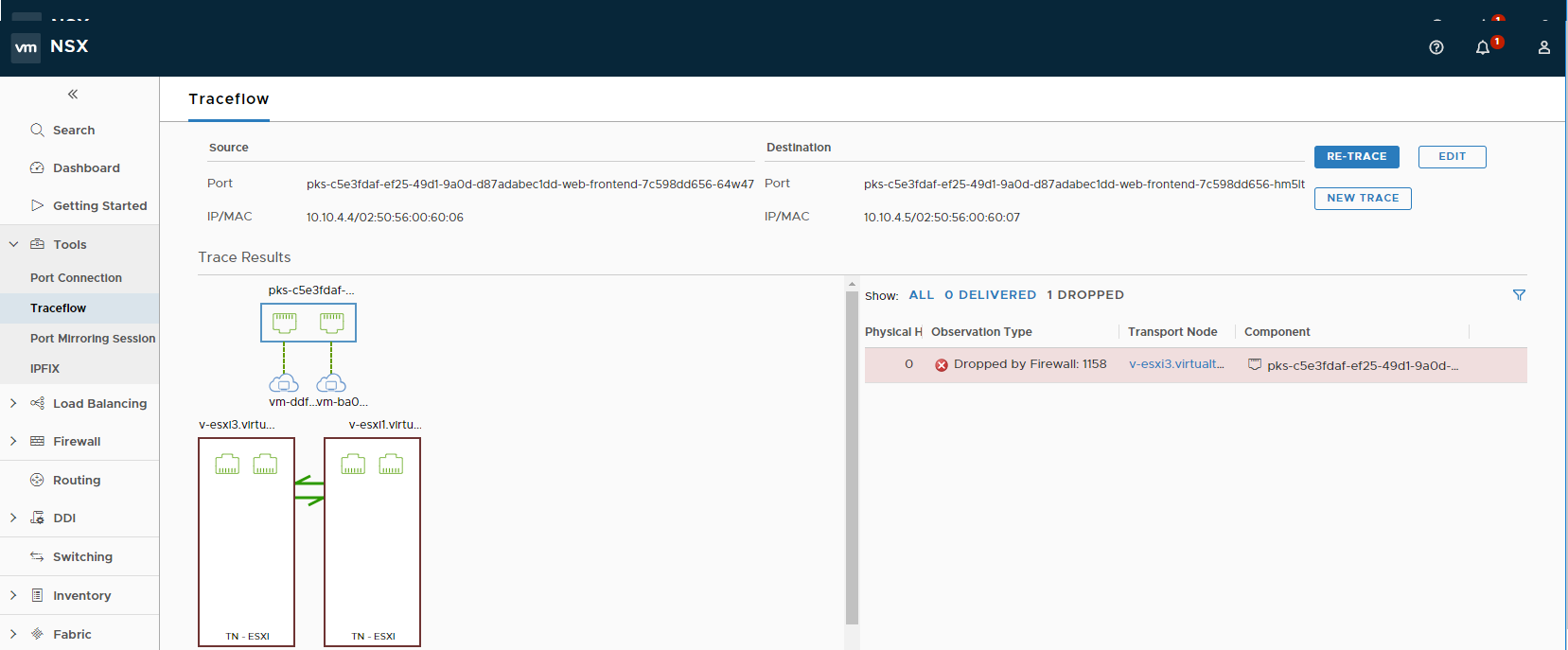
Task: Click the red dropped error icon
Action: pyautogui.click(x=942, y=365)
